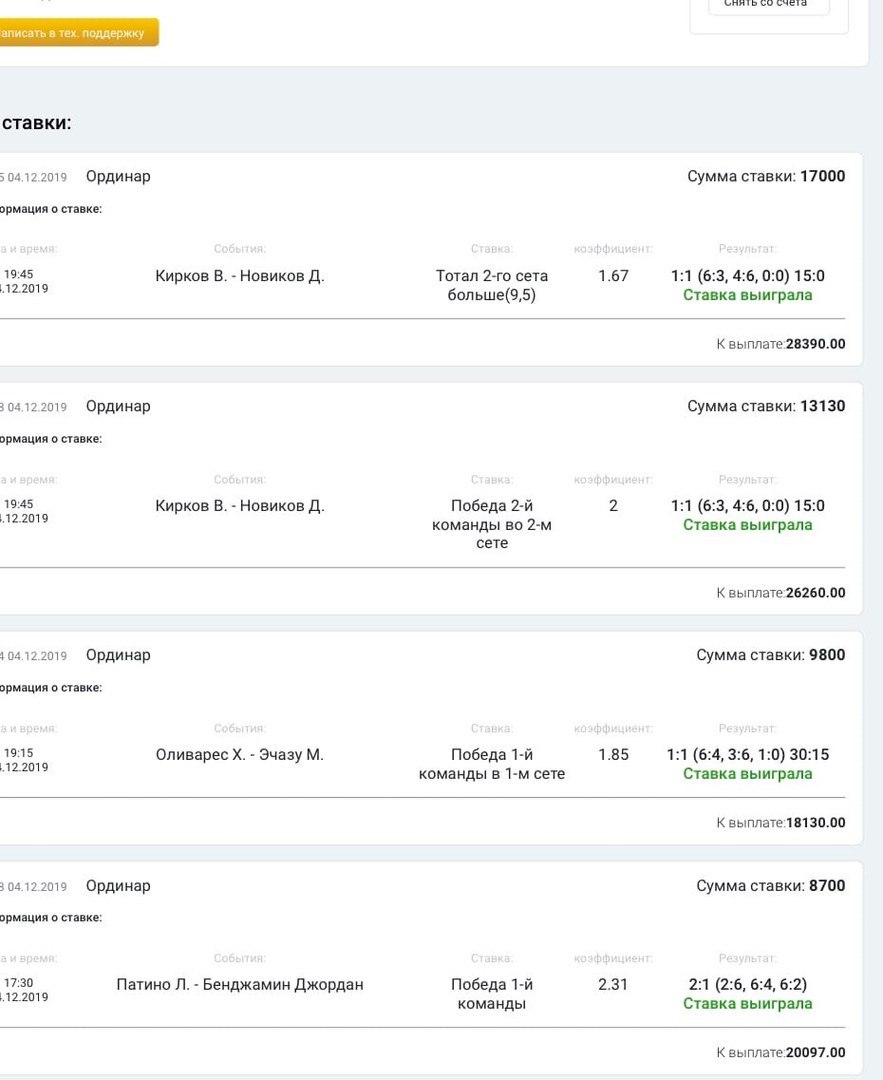Click the payout amount 18130.00
Screen dimensions: 883x1080
click(x=815, y=823)
